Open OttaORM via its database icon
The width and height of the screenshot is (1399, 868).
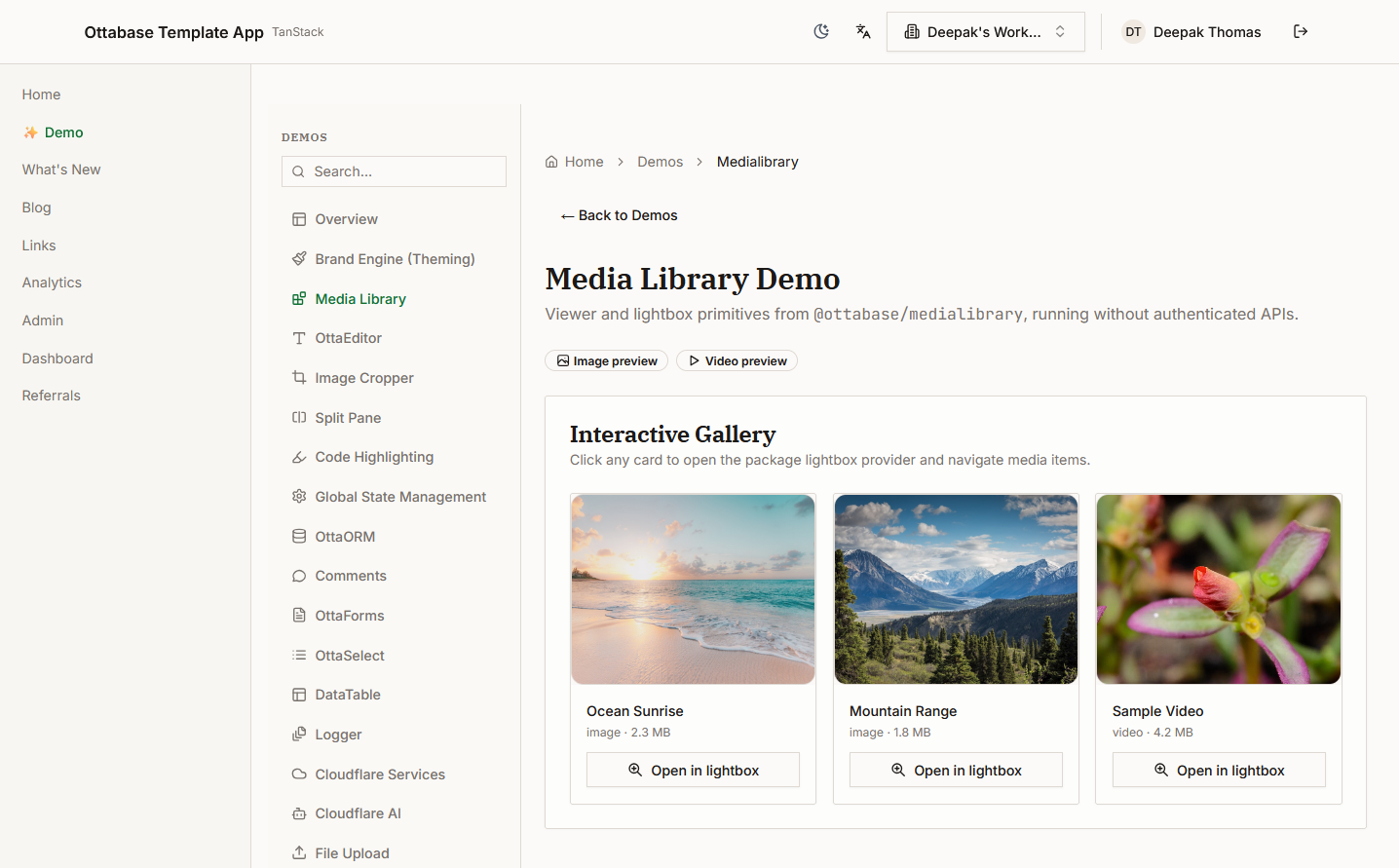click(299, 536)
